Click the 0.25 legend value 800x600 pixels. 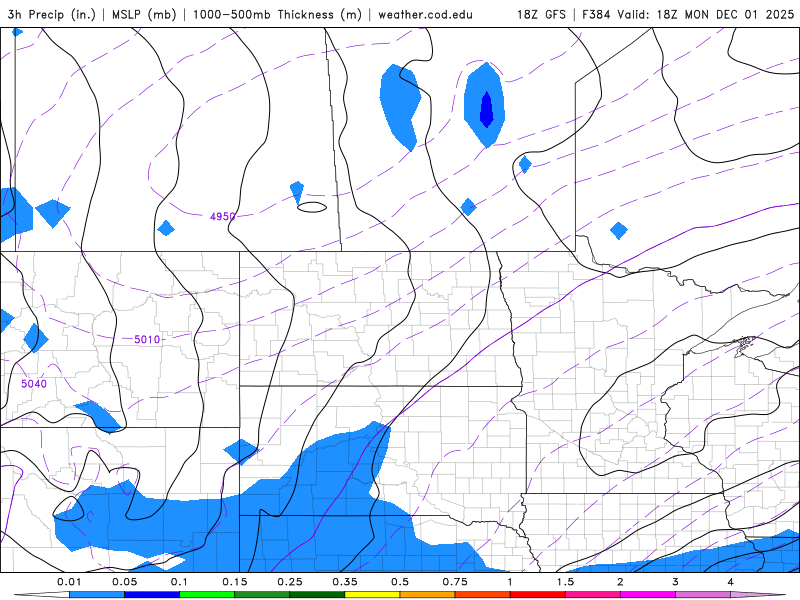[290, 582]
